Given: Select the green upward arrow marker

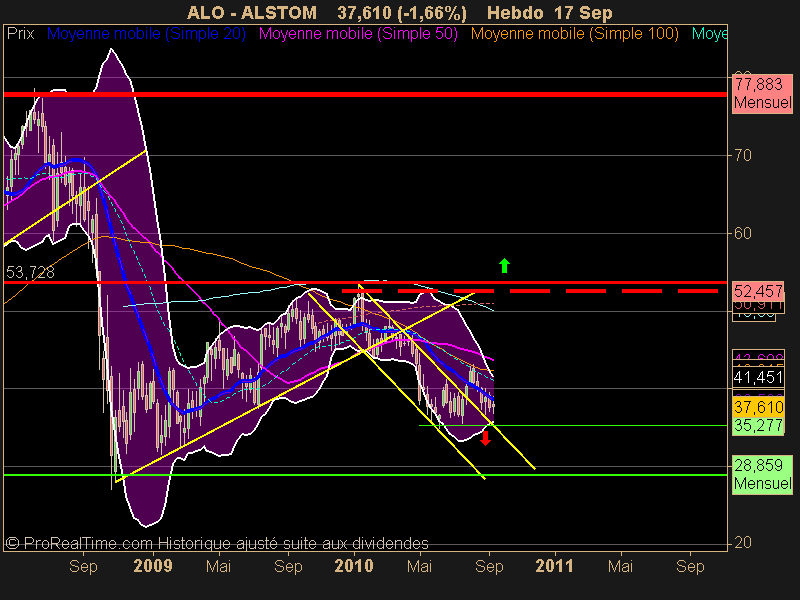Looking at the screenshot, I should pyautogui.click(x=504, y=265).
